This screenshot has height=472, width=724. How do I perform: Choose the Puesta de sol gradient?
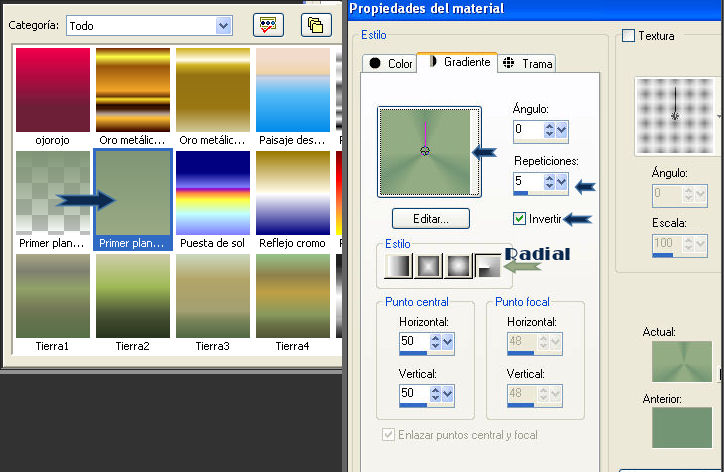[213, 193]
